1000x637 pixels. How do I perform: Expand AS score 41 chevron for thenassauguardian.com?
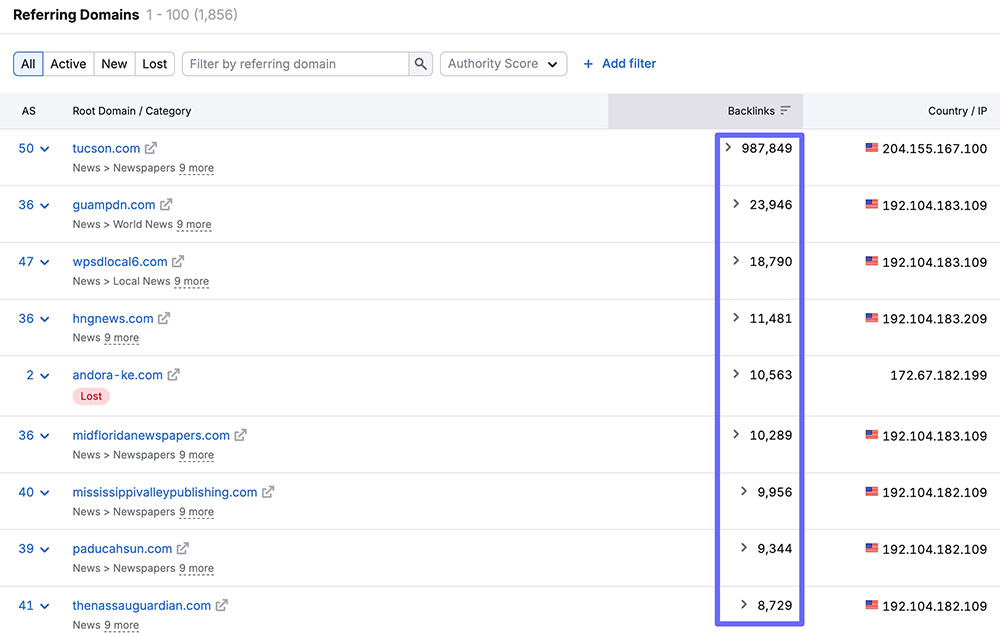point(45,606)
